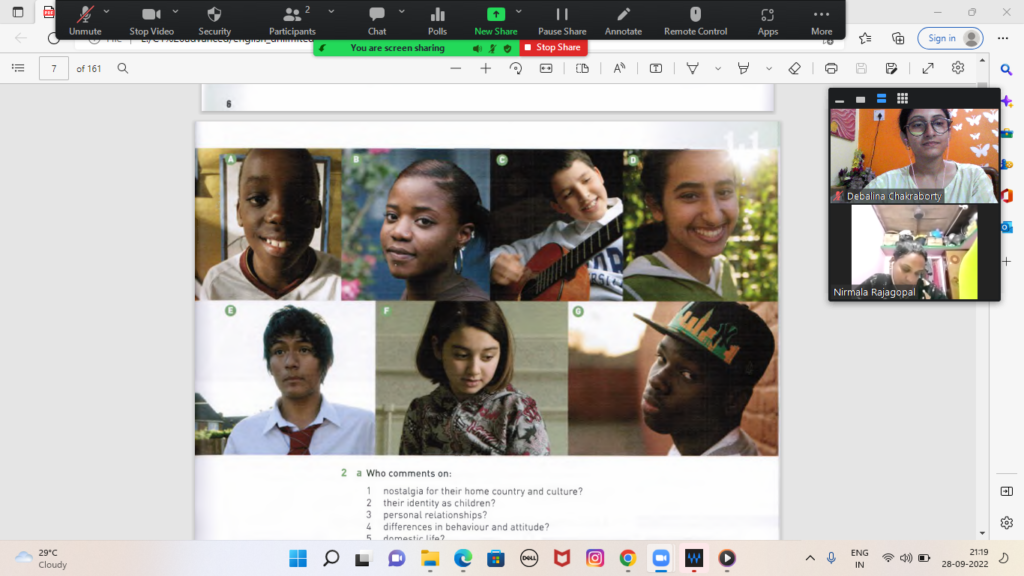
Task: Expand the draw pen options chevron
Action: click(717, 68)
